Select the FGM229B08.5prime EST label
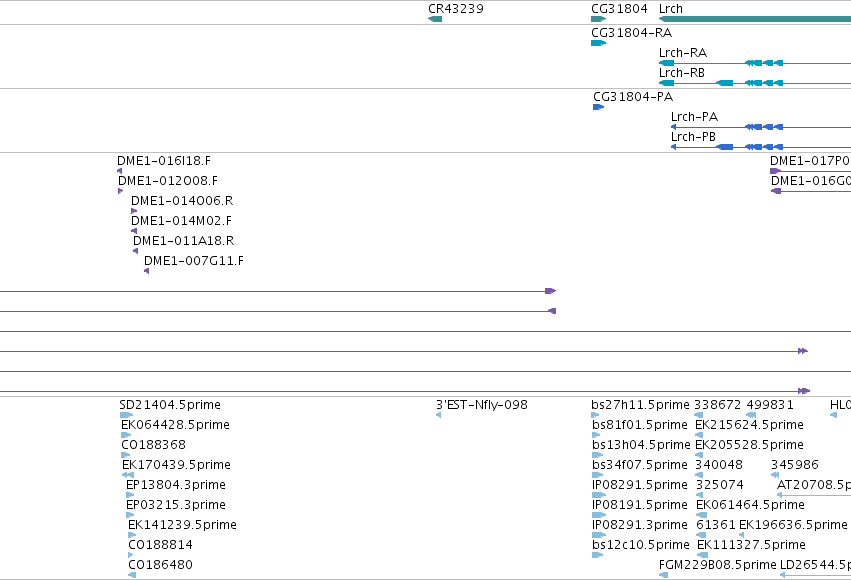The image size is (851, 580). tap(717, 565)
